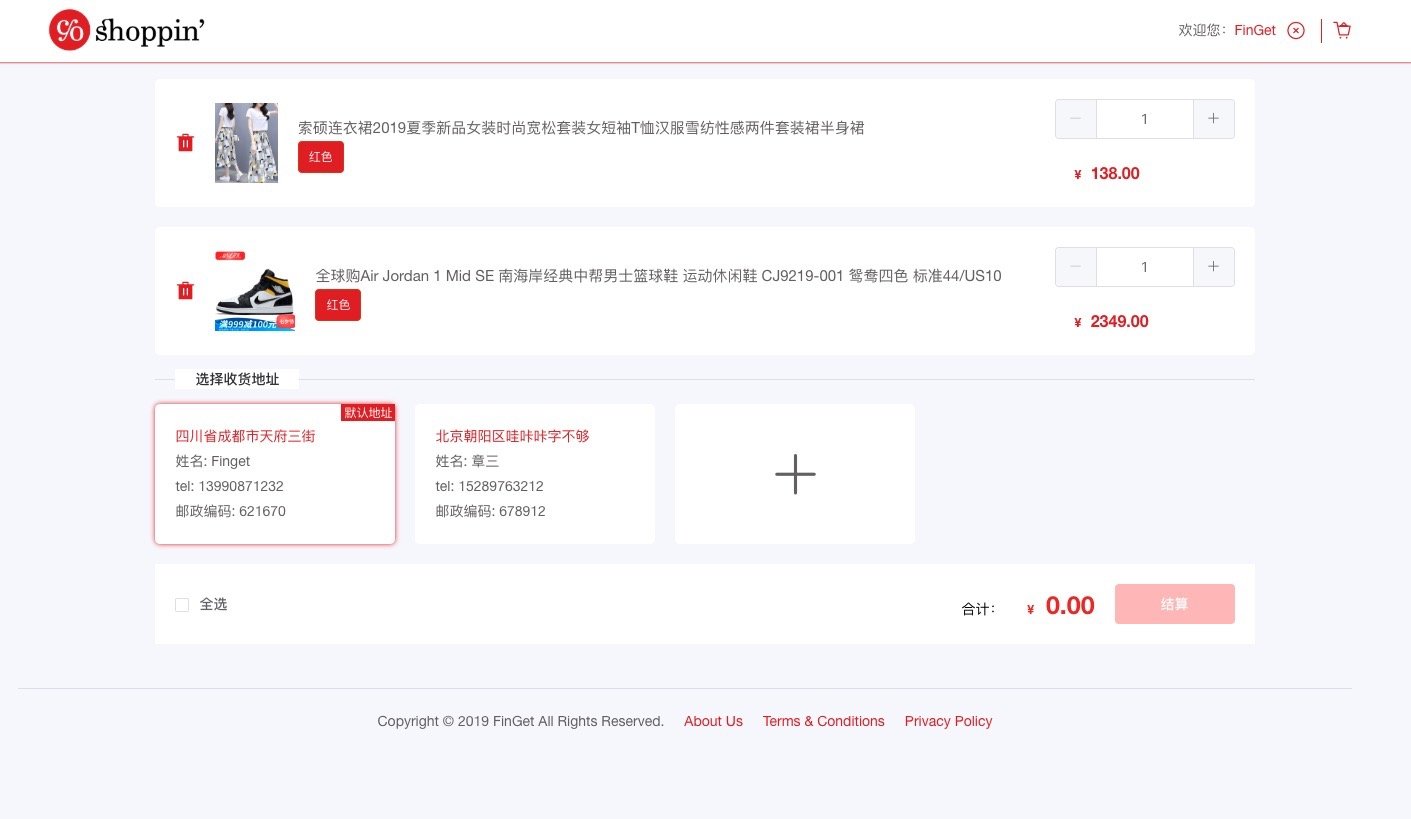Image resolution: width=1411 pixels, height=819 pixels.
Task: Remove the Air Jordan sneakers with the trash icon
Action: coord(185,290)
